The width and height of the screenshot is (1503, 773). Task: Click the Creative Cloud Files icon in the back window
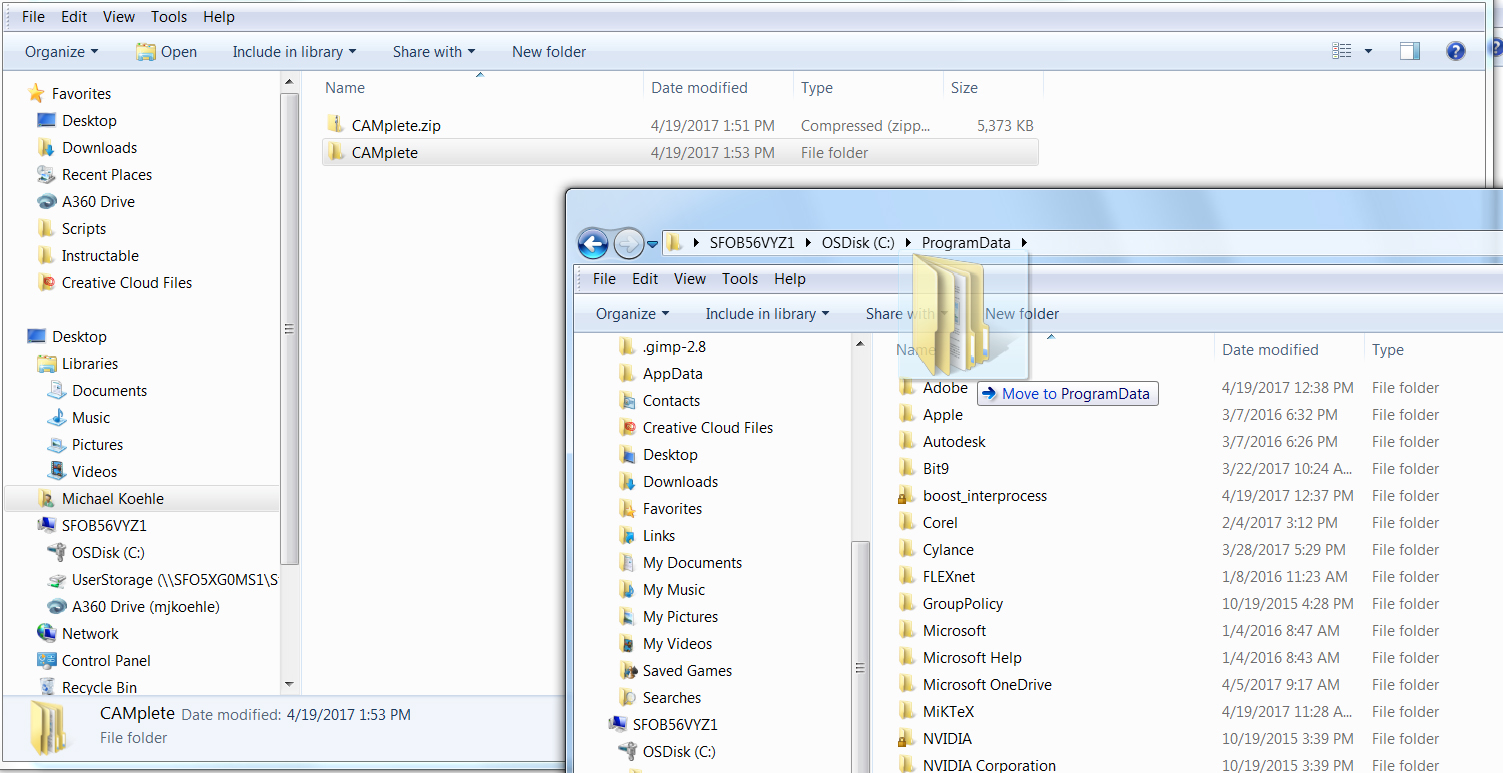point(46,282)
